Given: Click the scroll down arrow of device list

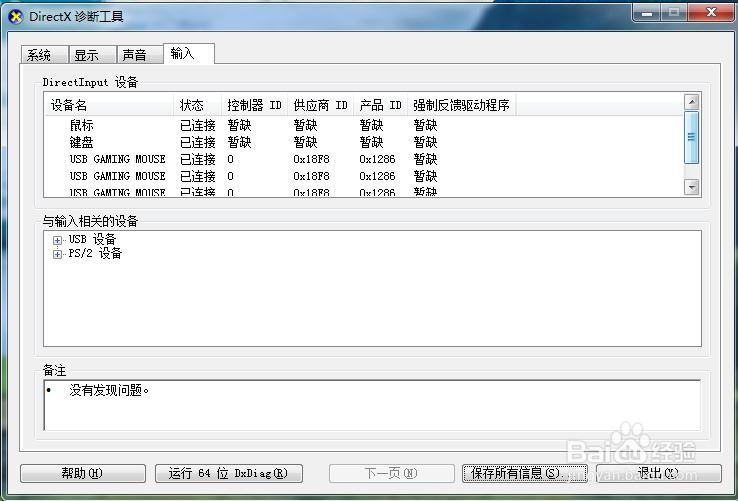Looking at the screenshot, I should tap(692, 187).
